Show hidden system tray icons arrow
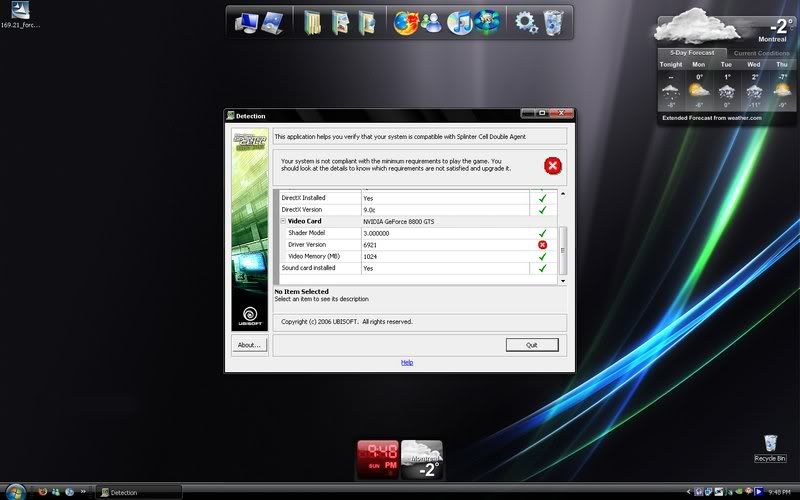 click(x=688, y=492)
